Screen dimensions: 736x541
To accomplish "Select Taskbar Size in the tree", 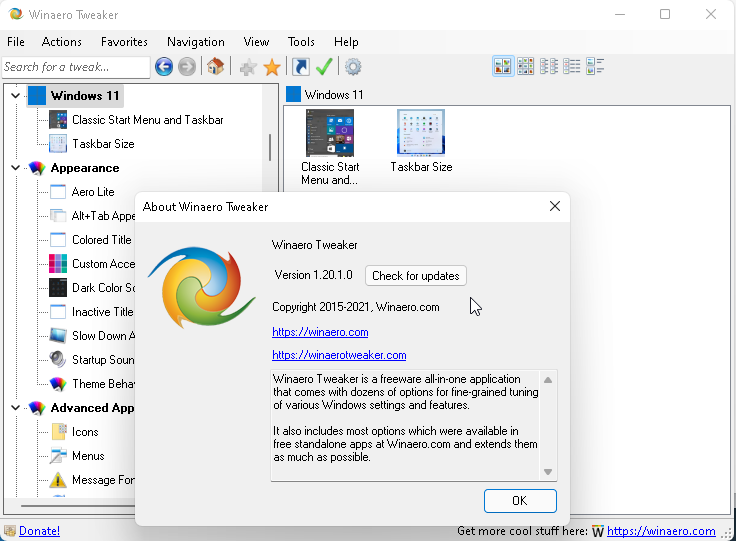I will point(103,144).
